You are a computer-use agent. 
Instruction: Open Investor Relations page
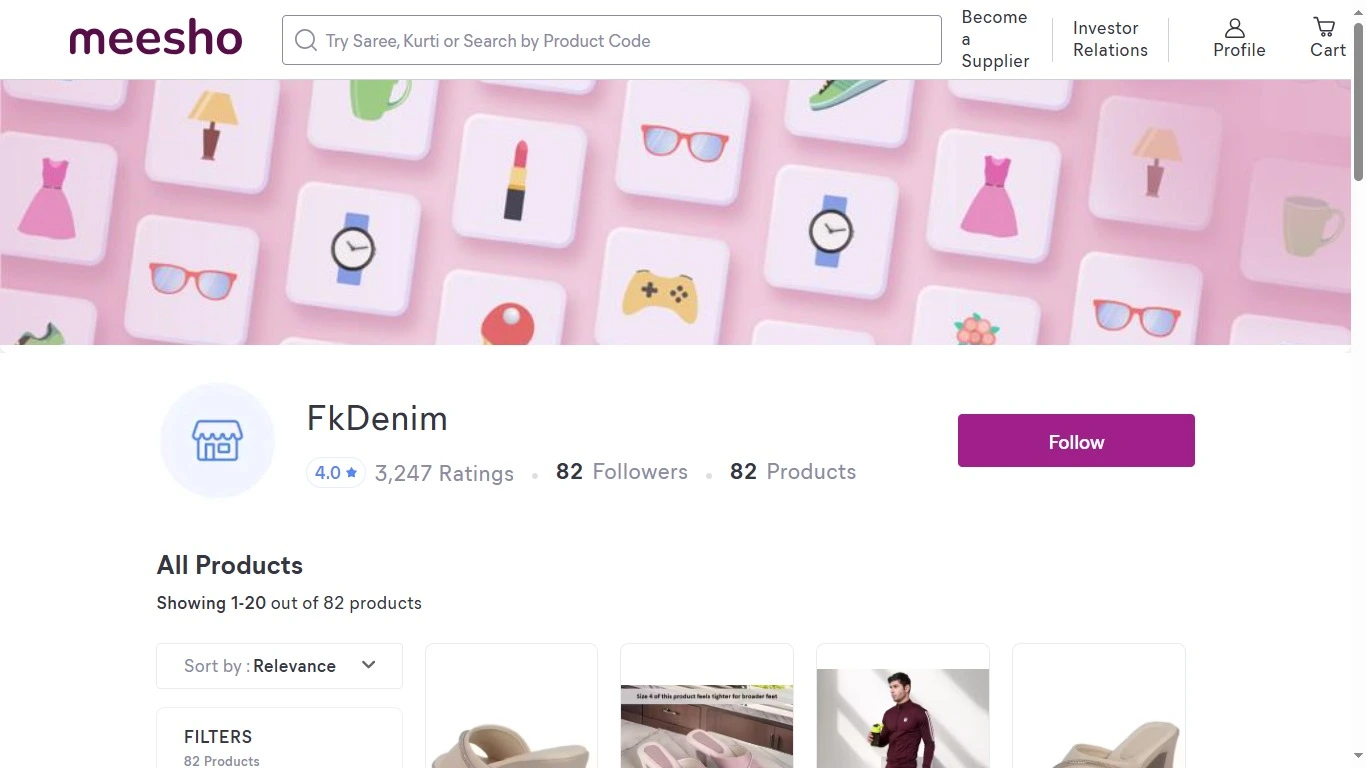point(1110,39)
